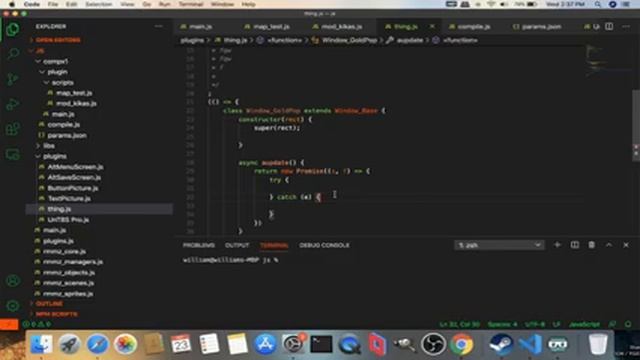Open the PROBLEMS panel tab
The image size is (640, 360).
199,245
